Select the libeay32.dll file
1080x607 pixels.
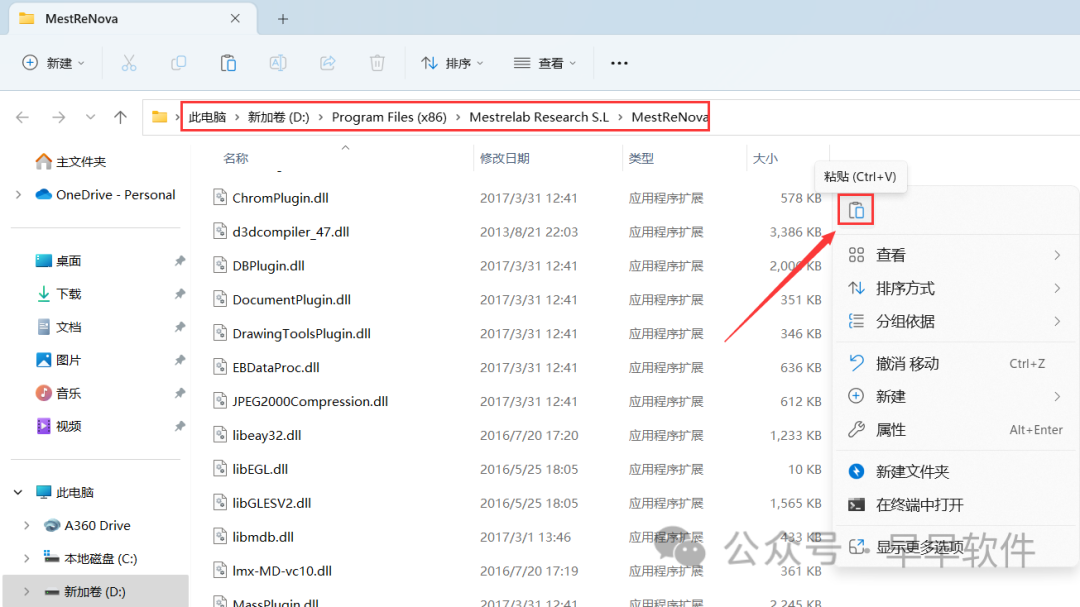click(x=266, y=435)
